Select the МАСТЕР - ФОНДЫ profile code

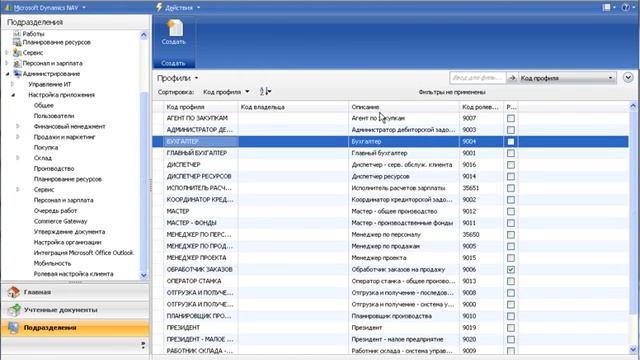coord(191,223)
